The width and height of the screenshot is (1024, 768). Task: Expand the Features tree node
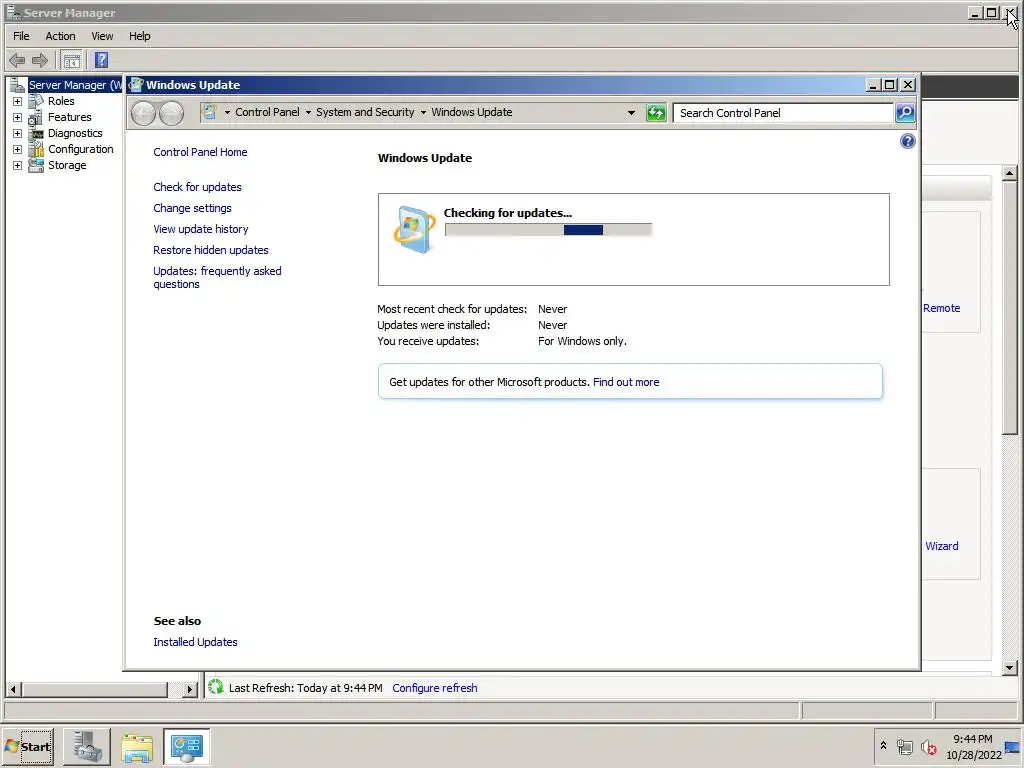pos(18,118)
